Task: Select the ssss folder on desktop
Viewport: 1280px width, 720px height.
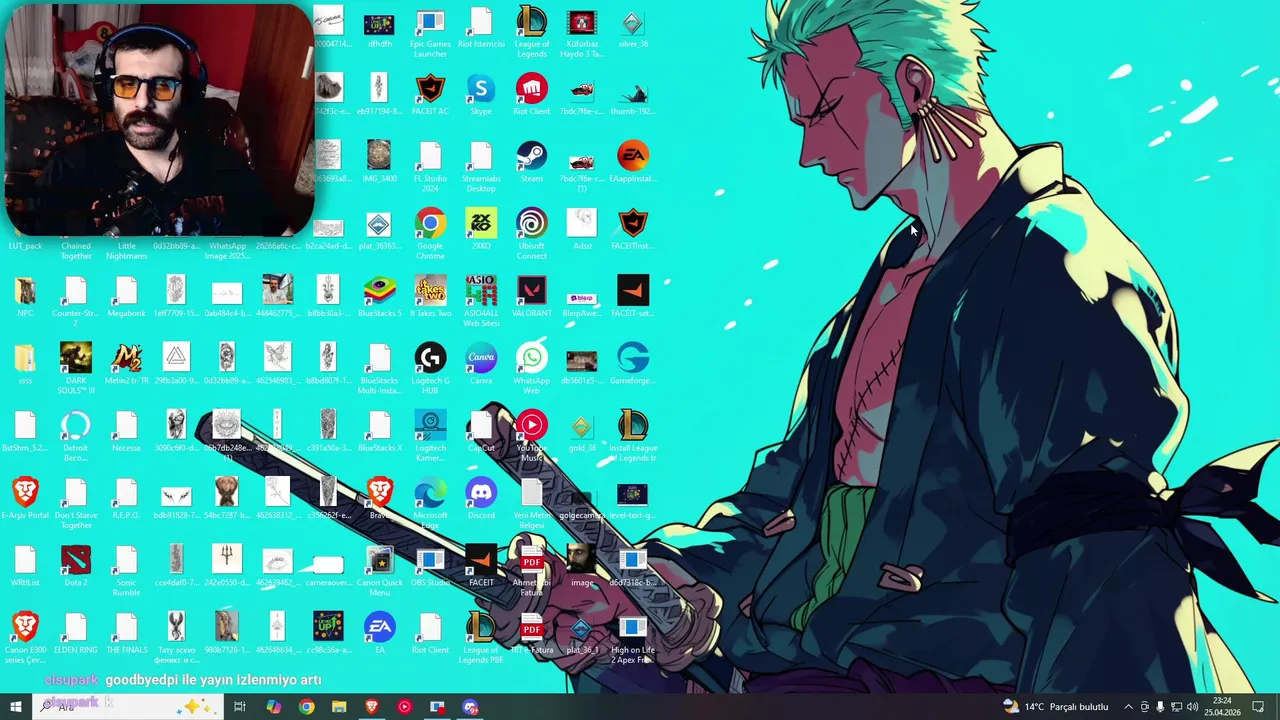Action: point(25,364)
